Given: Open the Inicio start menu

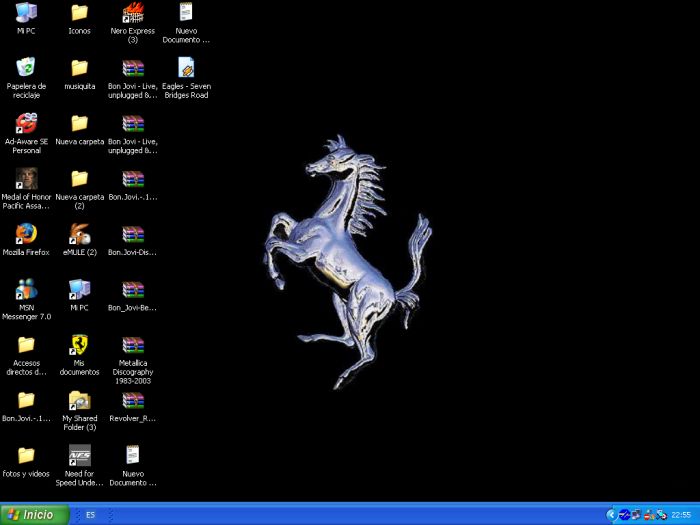Looking at the screenshot, I should 35,515.
